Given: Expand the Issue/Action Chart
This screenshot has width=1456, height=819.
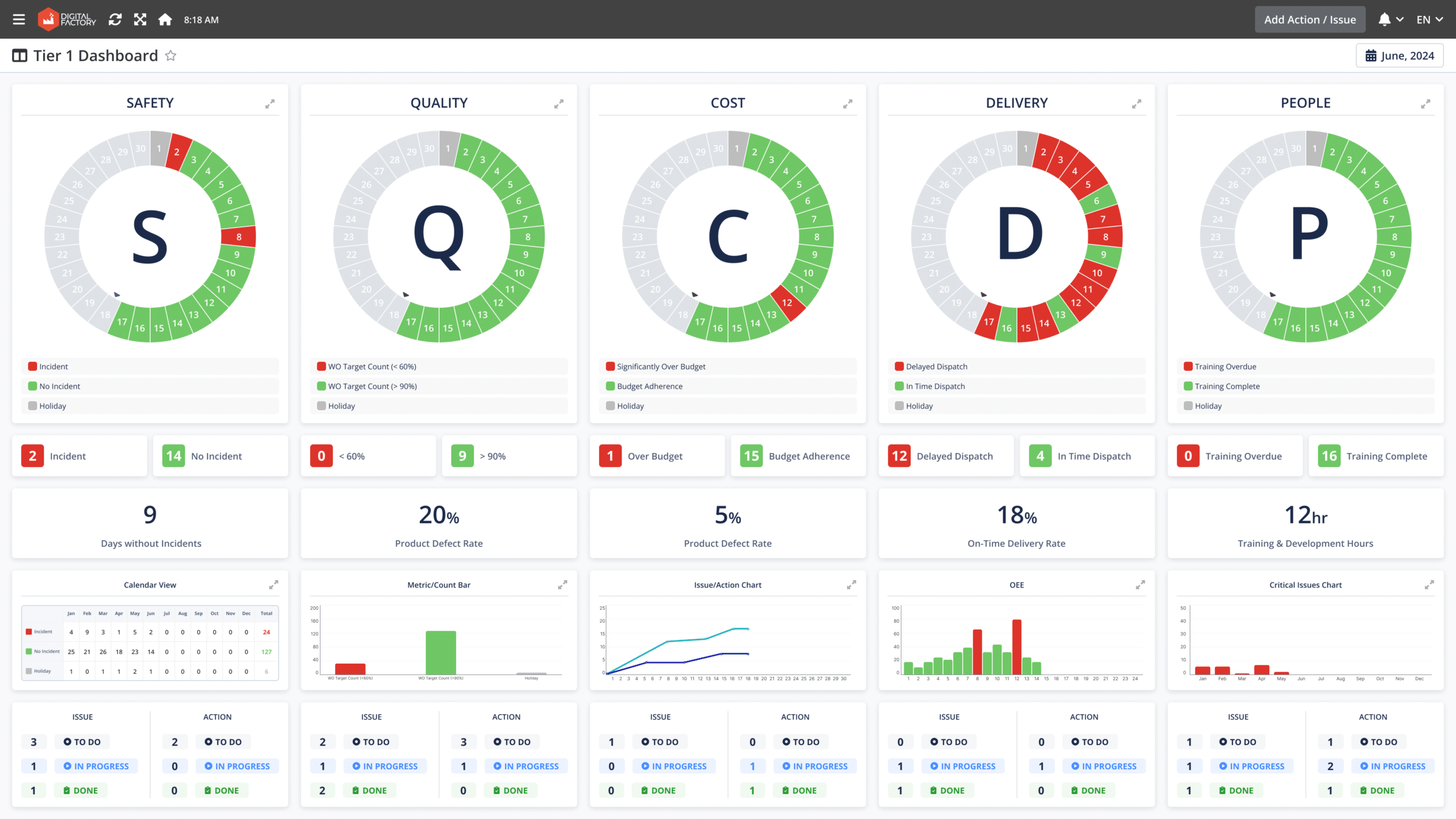Looking at the screenshot, I should click(x=851, y=585).
